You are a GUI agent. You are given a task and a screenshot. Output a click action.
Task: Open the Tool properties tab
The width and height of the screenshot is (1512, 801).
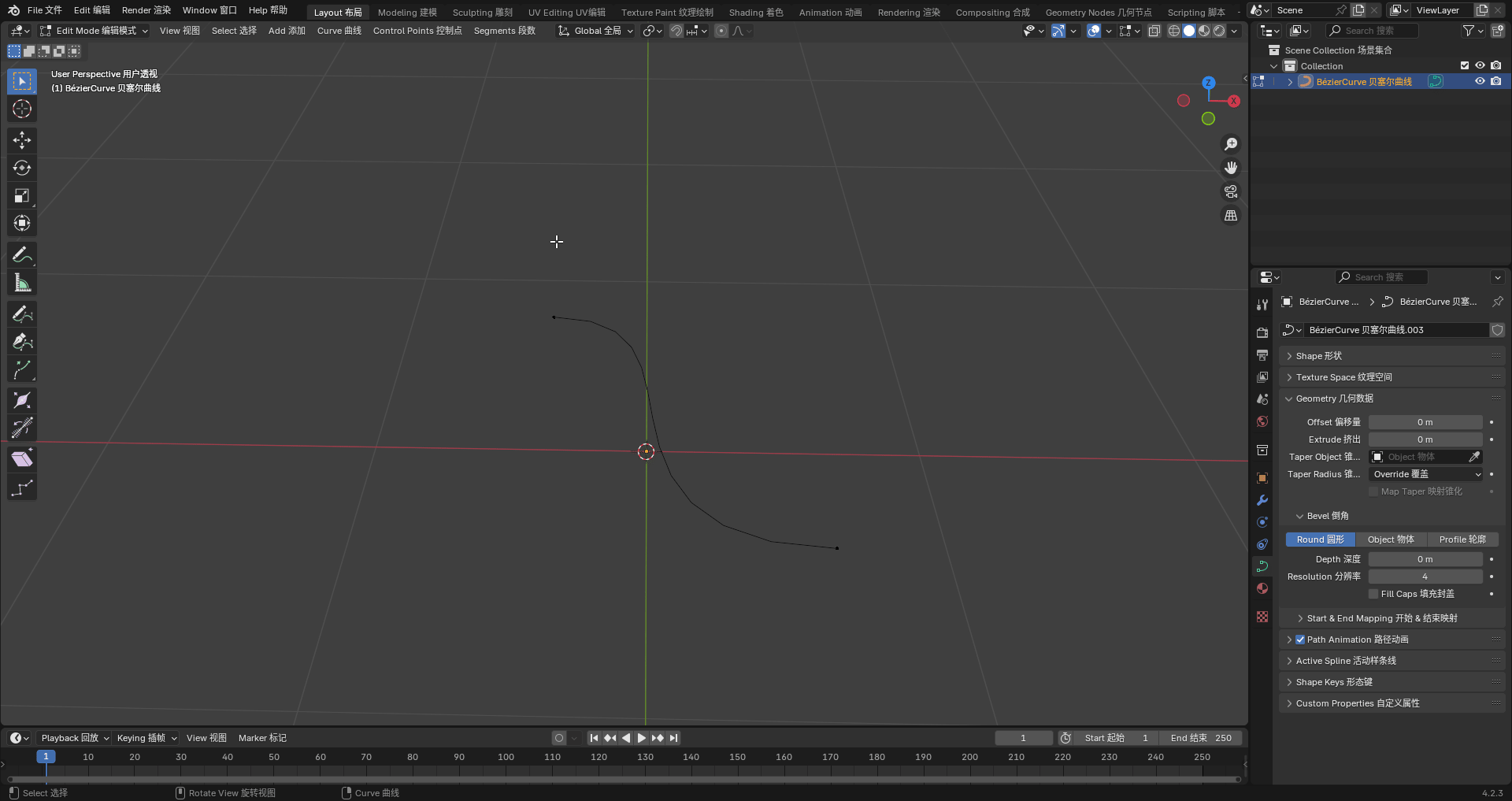(1262, 305)
